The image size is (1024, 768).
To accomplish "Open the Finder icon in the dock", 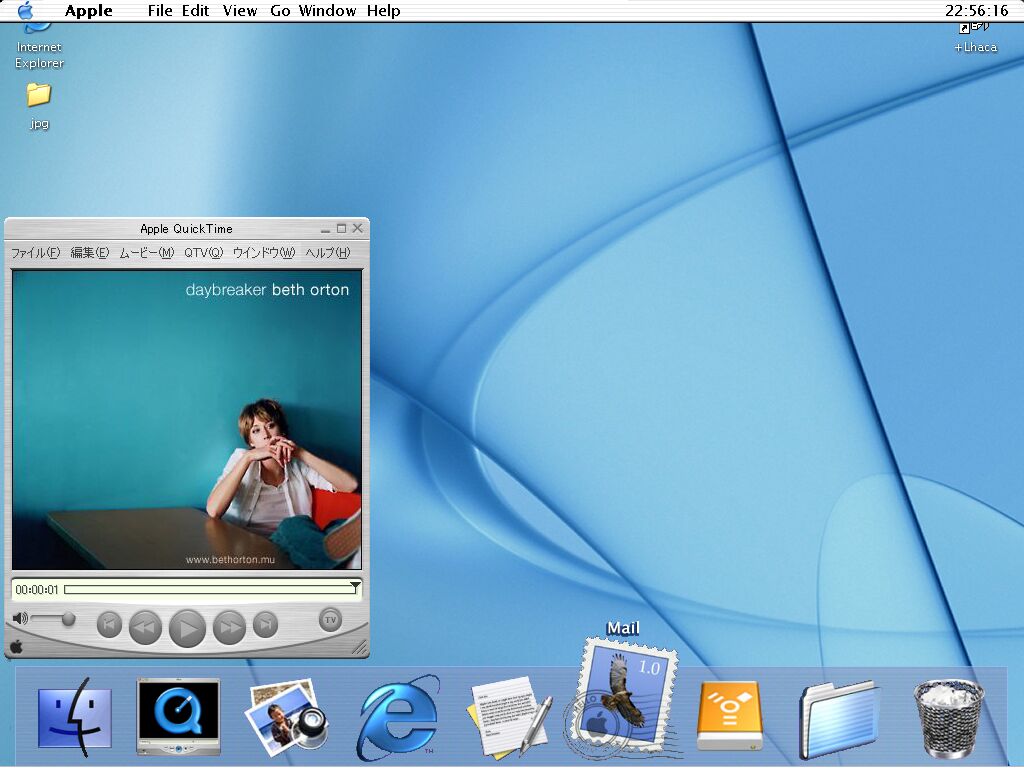I will click(x=74, y=717).
